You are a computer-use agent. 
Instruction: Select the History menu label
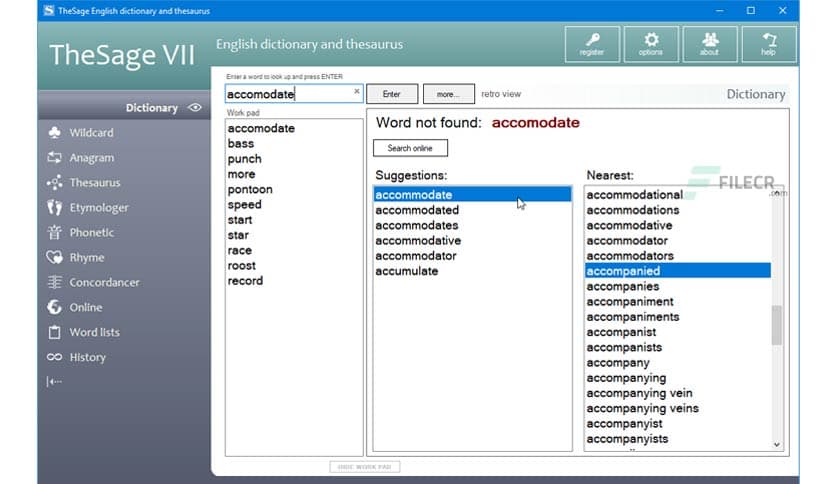coord(87,357)
